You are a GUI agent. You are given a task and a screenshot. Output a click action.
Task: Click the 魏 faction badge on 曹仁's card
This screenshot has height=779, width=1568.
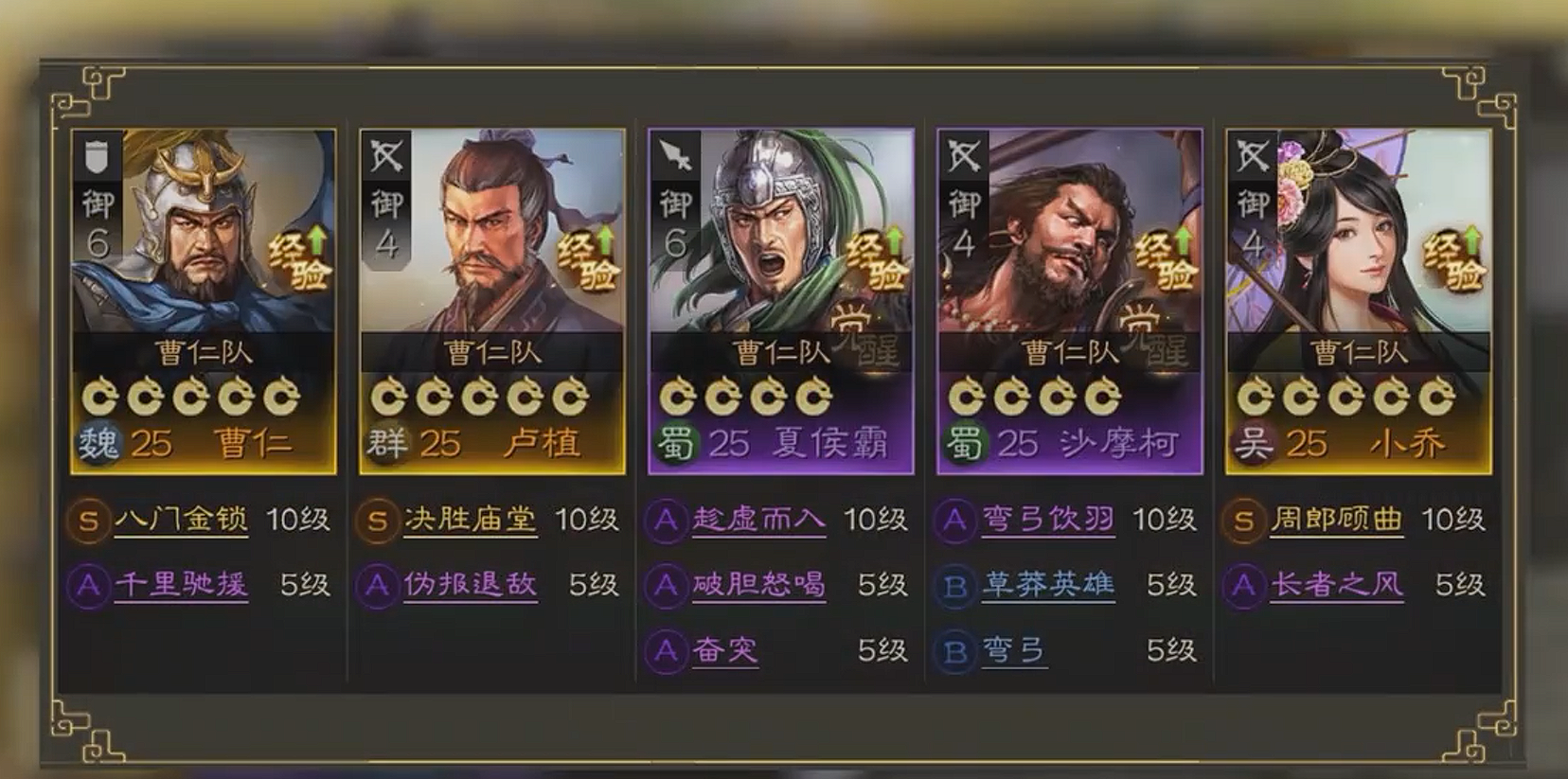98,442
